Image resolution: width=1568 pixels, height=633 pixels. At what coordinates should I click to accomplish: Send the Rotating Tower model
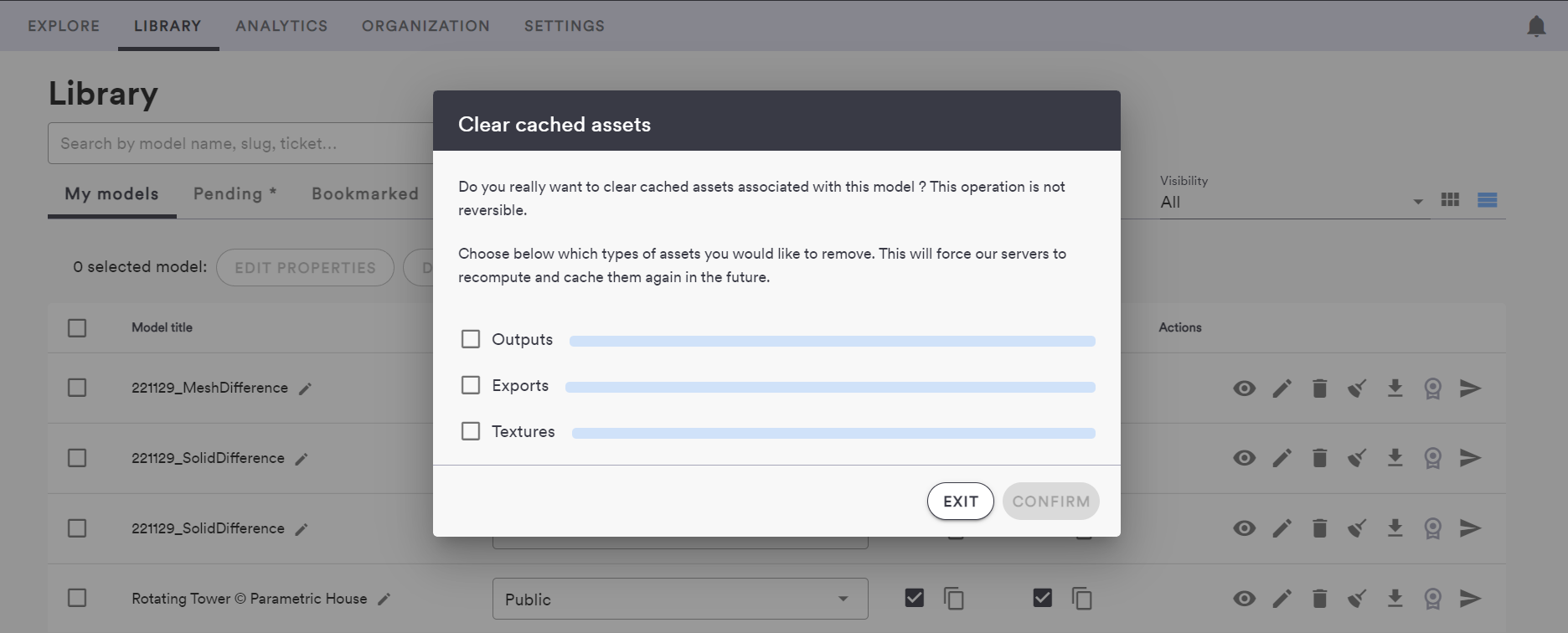pos(1470,599)
